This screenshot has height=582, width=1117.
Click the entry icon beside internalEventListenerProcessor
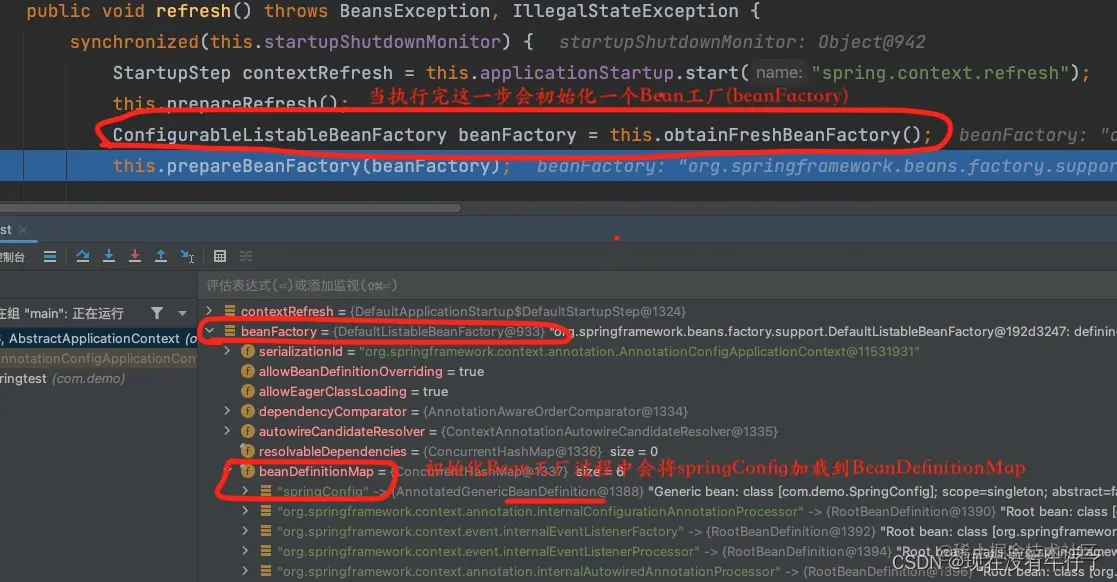(x=266, y=551)
